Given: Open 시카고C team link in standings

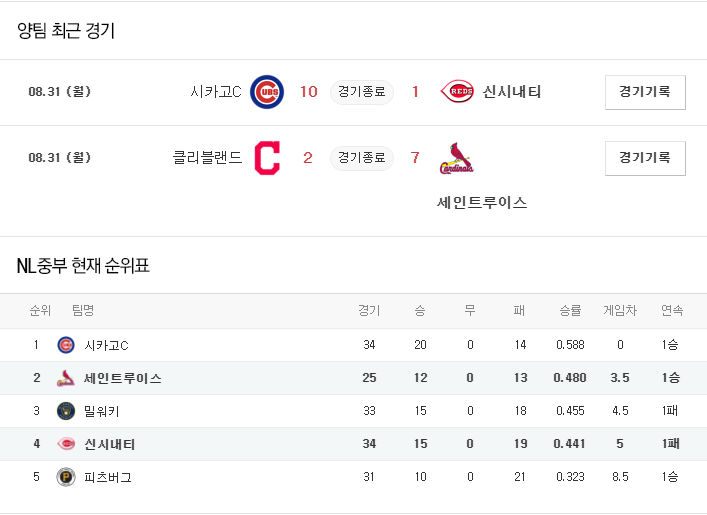Looking at the screenshot, I should tap(106, 346).
